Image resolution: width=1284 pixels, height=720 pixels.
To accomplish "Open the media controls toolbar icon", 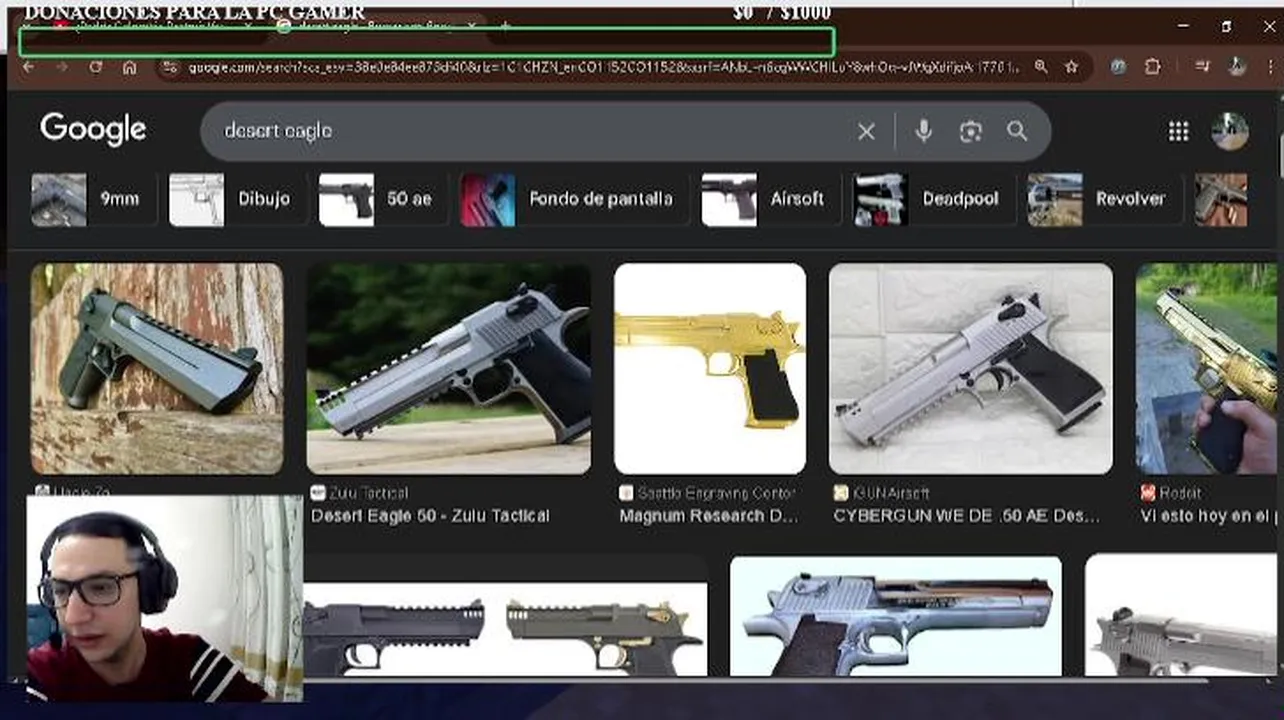I will click(1203, 67).
